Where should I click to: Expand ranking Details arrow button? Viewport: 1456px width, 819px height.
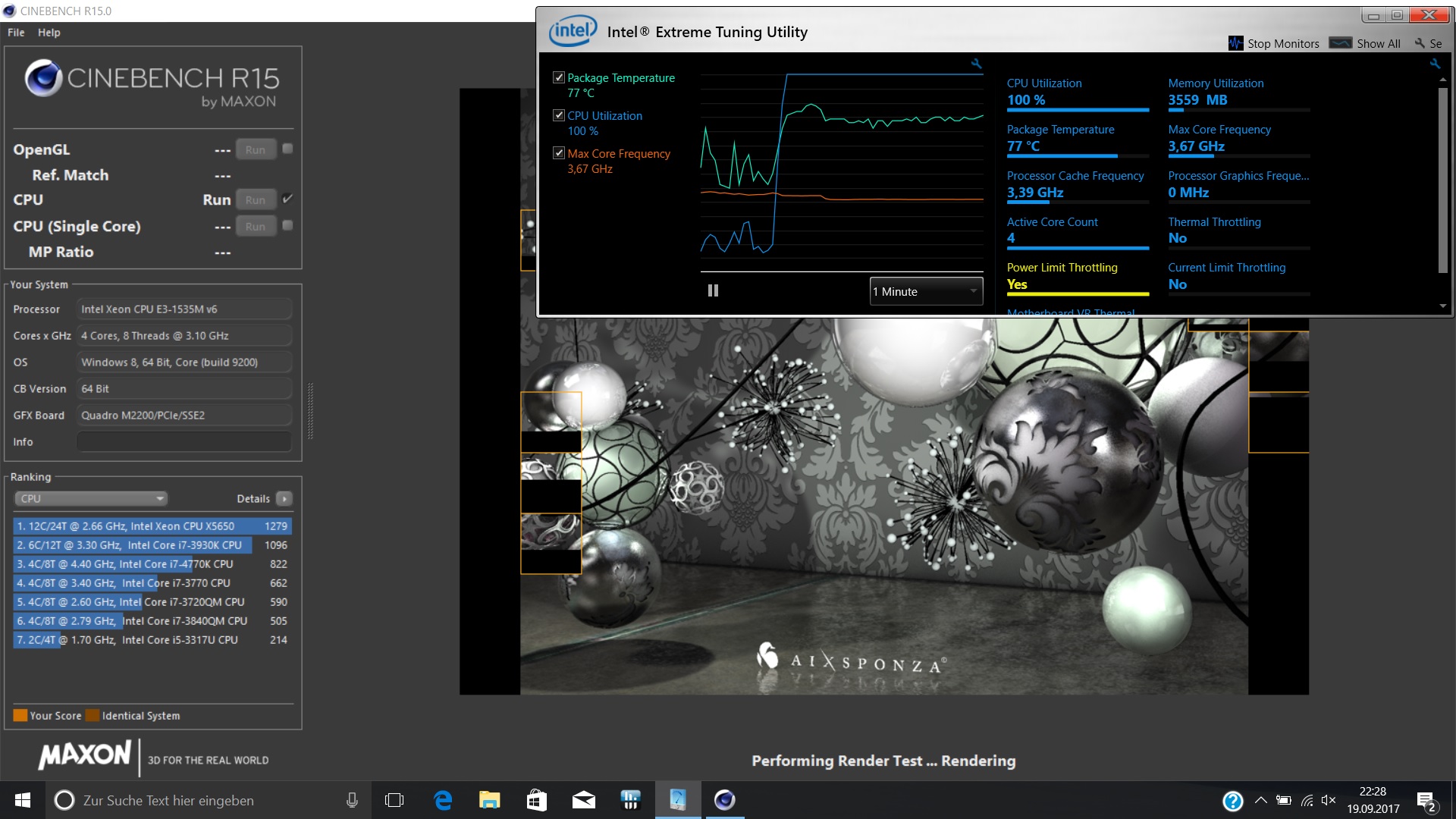pos(284,498)
